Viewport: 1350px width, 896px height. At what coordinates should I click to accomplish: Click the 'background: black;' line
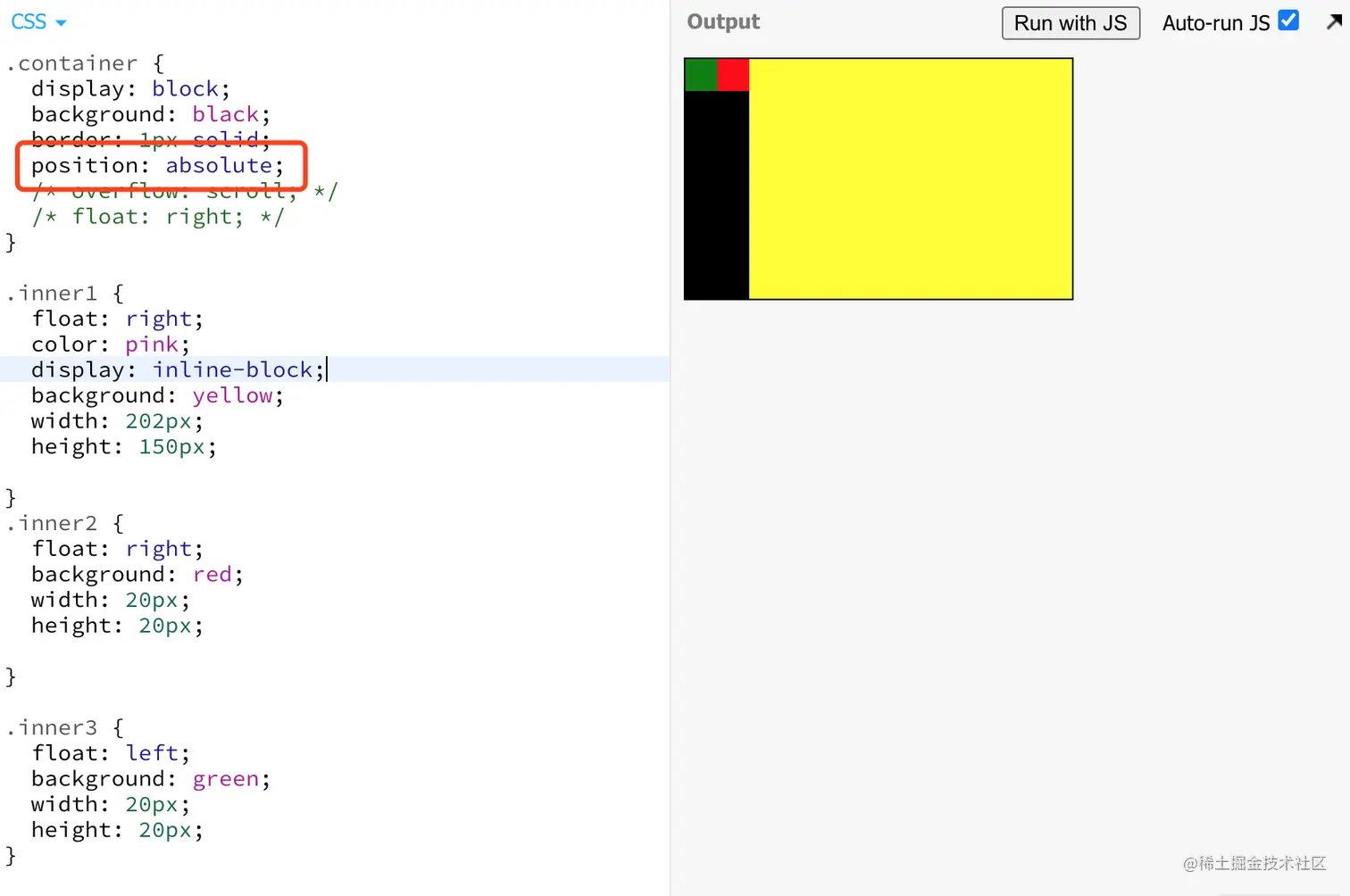click(151, 114)
